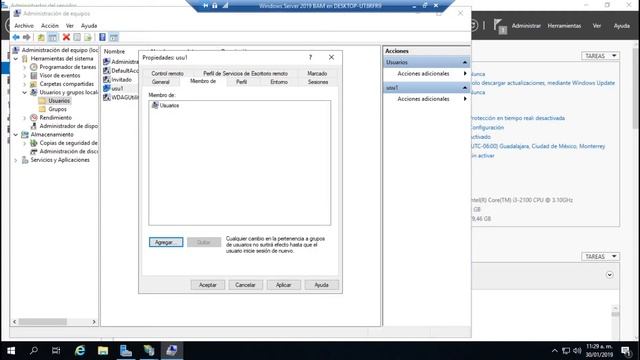This screenshot has width=640, height=360.
Task: Click the Up one level folder icon
Action: point(41,38)
